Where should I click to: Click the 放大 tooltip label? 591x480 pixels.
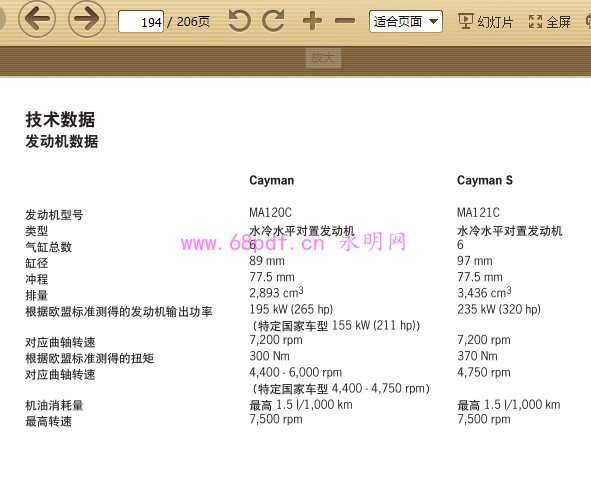(323, 58)
